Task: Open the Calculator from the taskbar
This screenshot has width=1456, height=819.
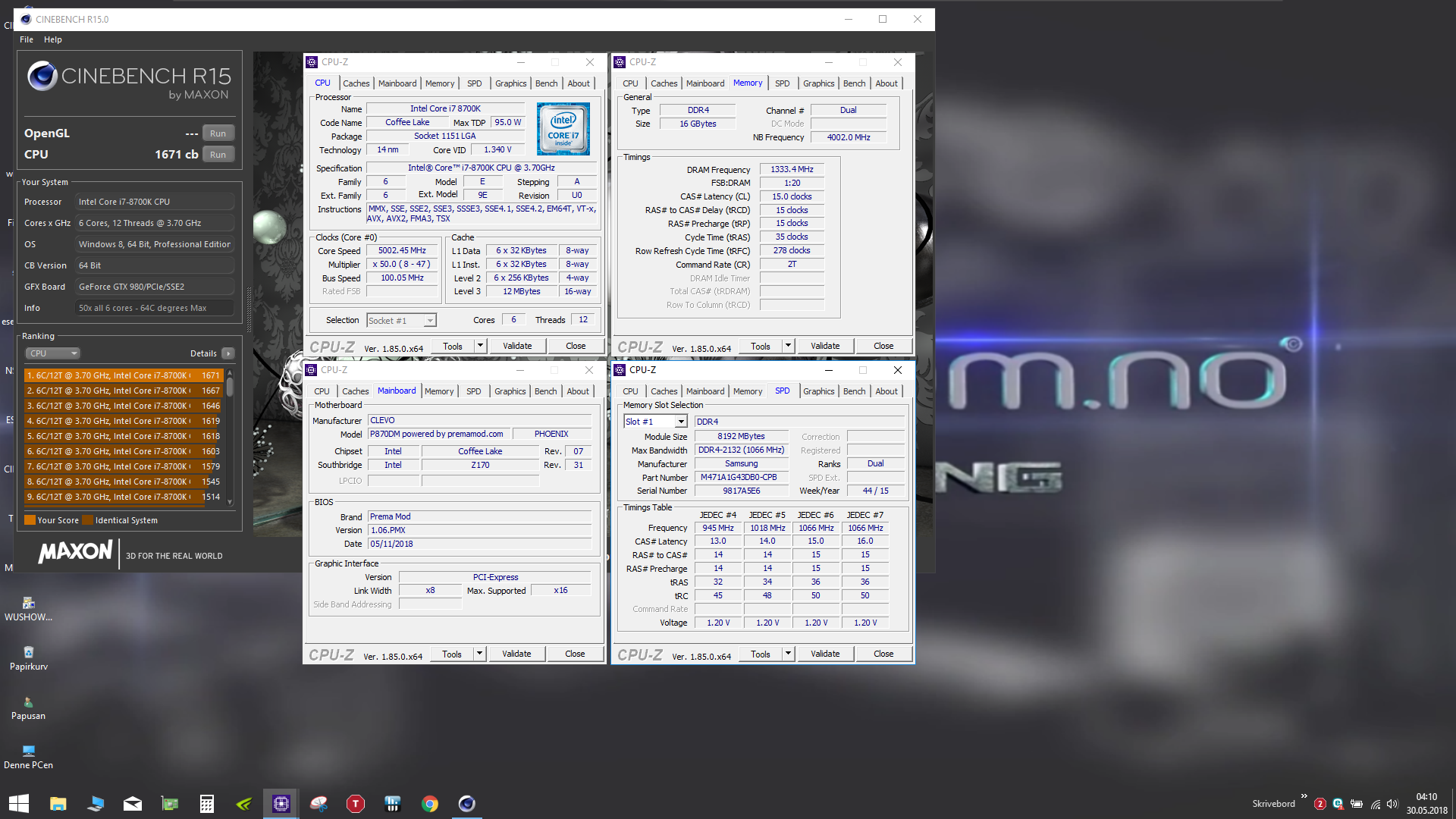Action: (206, 804)
